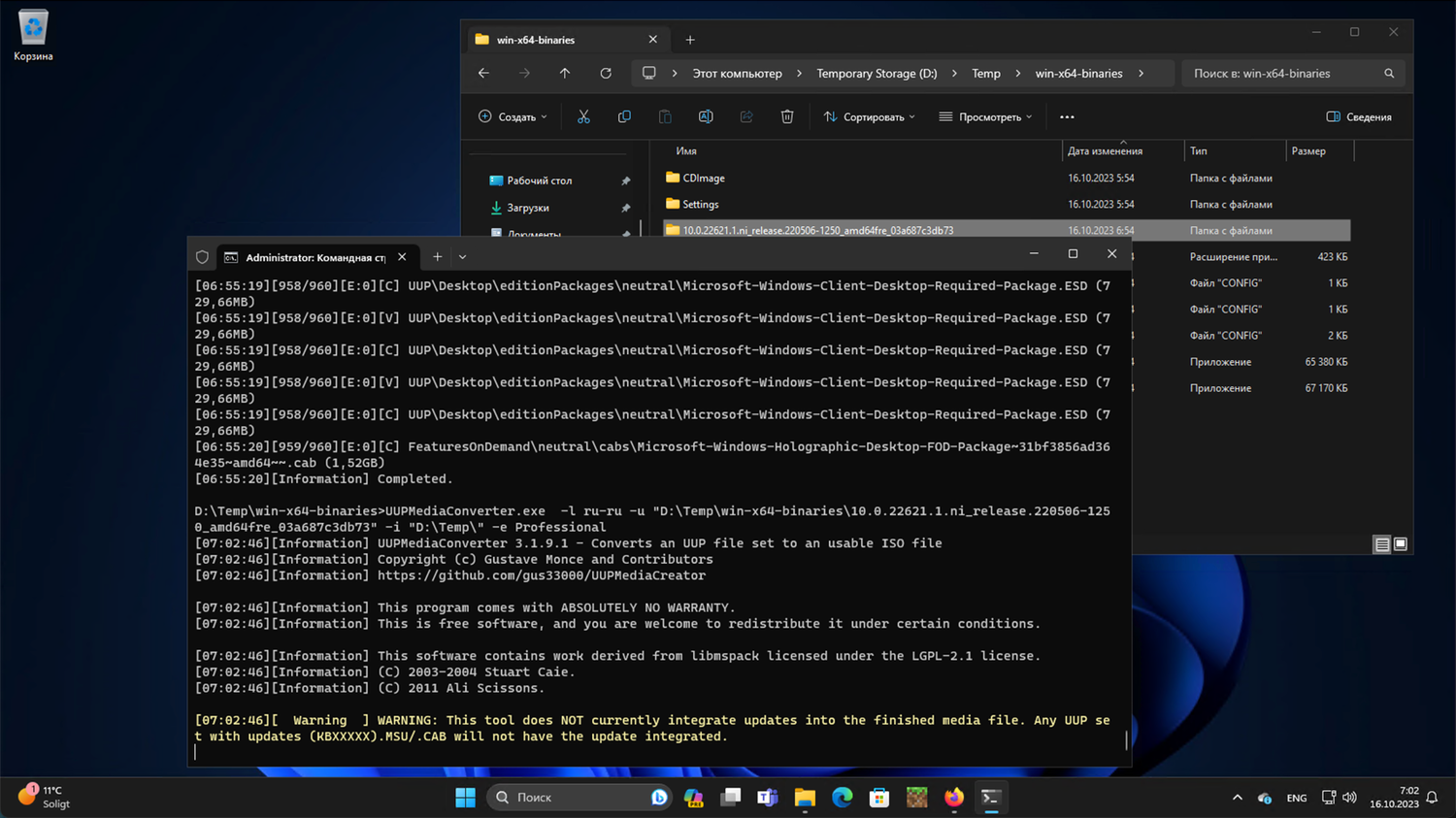
Task: Expand the chevron after Этот компьютер
Action: pyautogui.click(x=799, y=73)
